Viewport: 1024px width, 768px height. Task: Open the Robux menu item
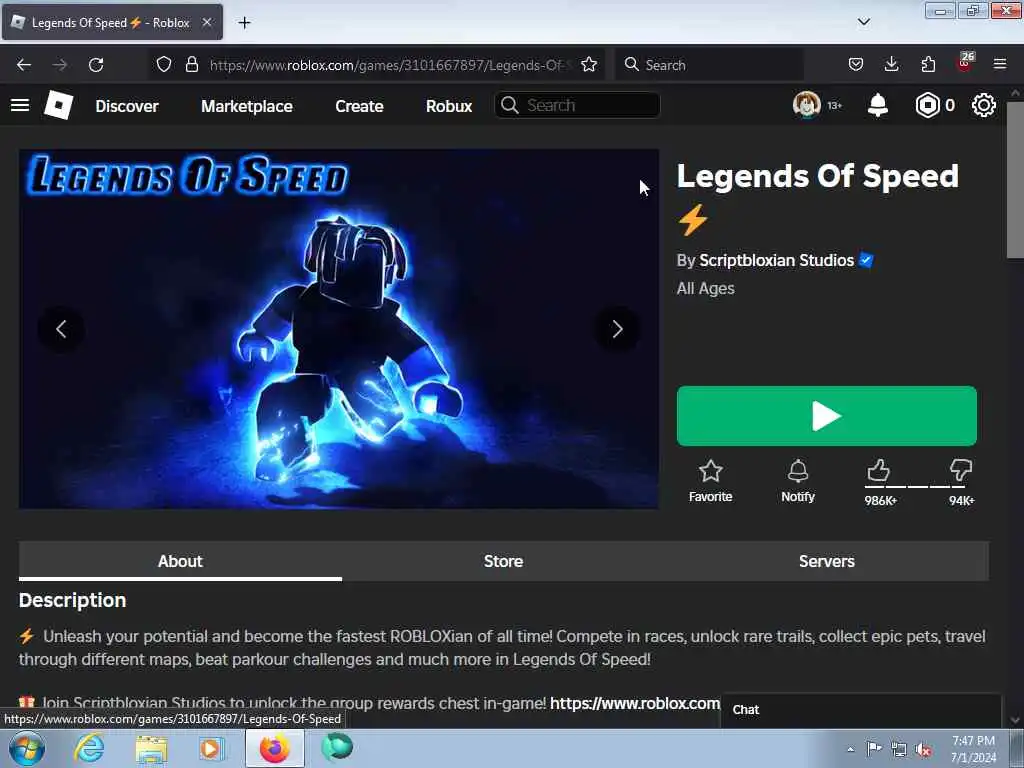tap(449, 106)
